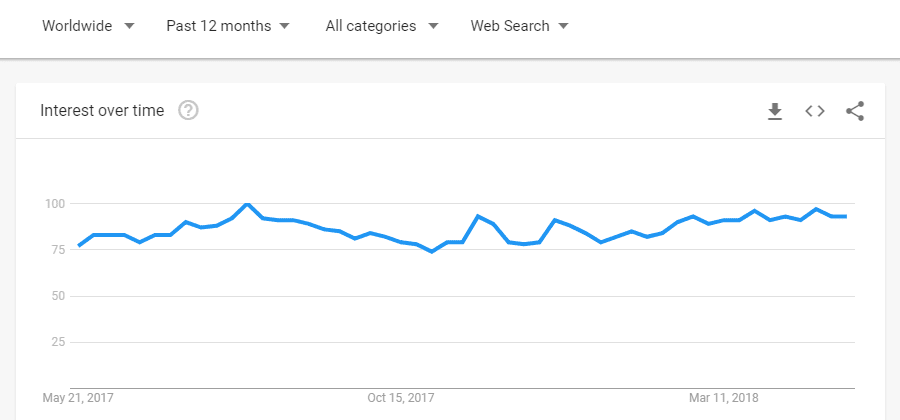The image size is (900, 420).
Task: Open the embed code icon
Action: click(x=815, y=111)
